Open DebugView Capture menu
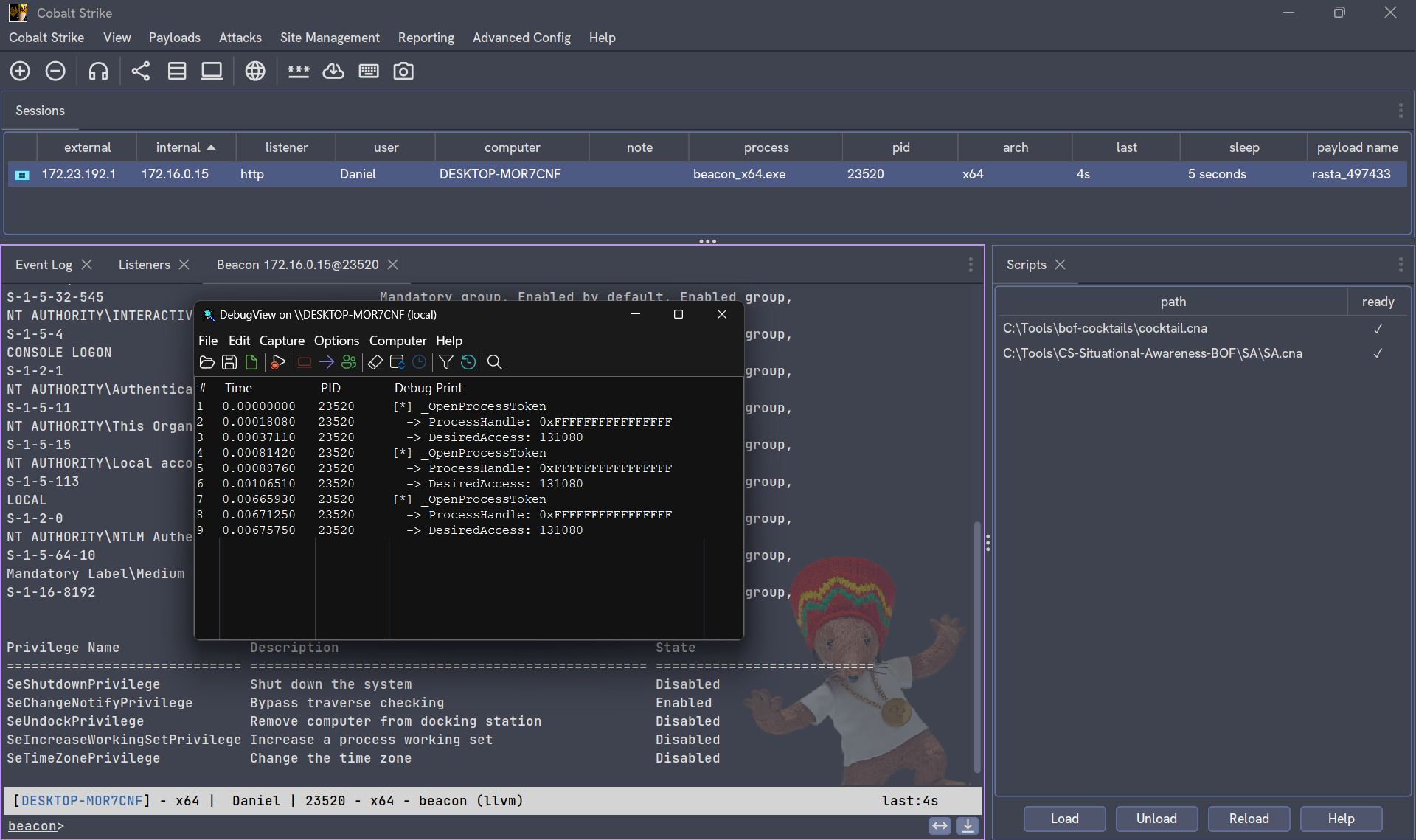This screenshot has width=1416, height=840. click(x=282, y=341)
